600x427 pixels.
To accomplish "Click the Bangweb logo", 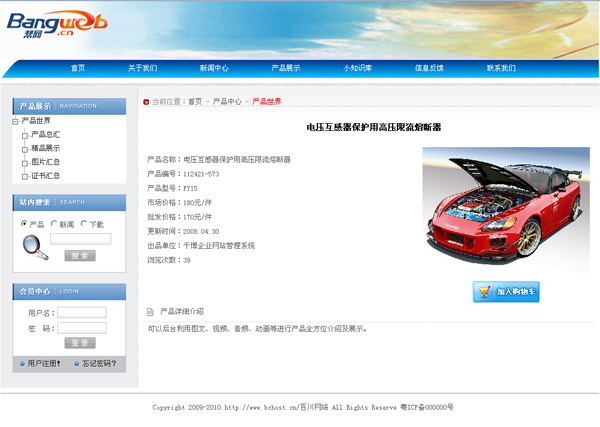I will pyautogui.click(x=51, y=23).
